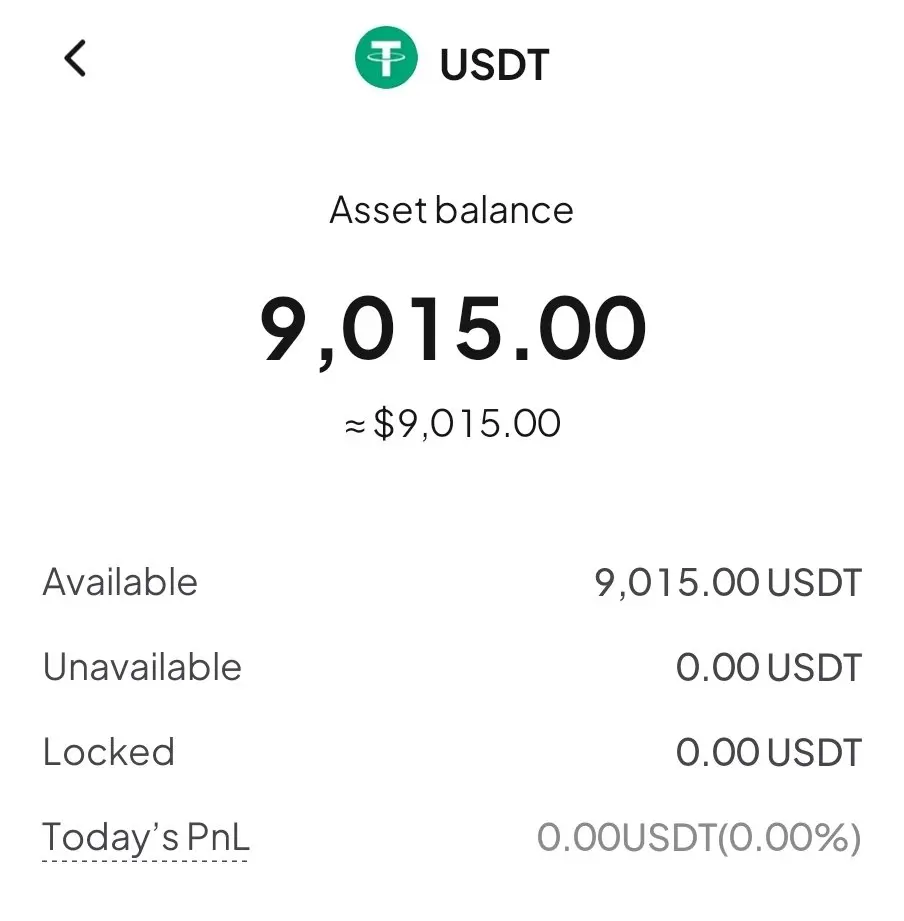Screen dimensions: 904x921
Task: Click the white T inside the Tether logo
Action: pyautogui.click(x=385, y=60)
